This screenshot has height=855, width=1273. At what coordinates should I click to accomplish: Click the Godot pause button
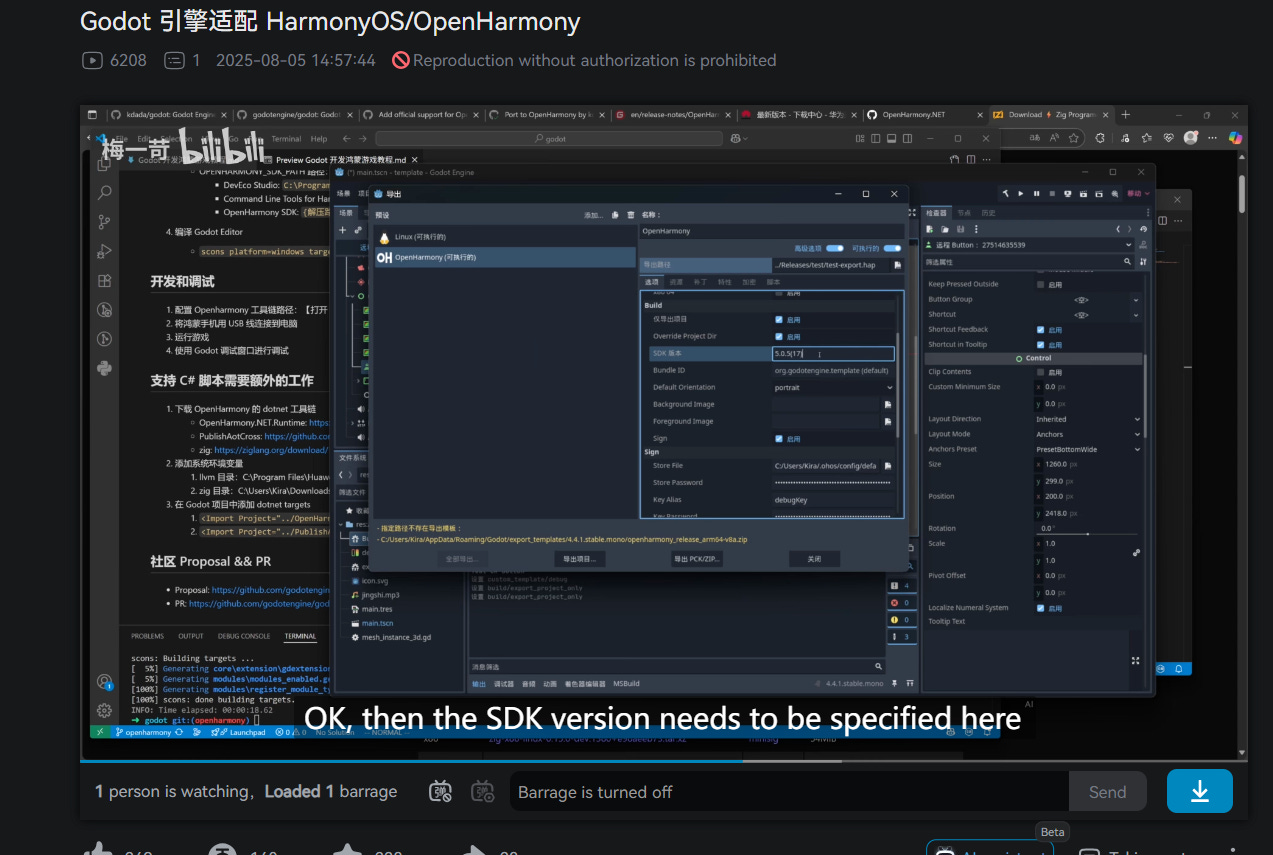click(x=1037, y=194)
